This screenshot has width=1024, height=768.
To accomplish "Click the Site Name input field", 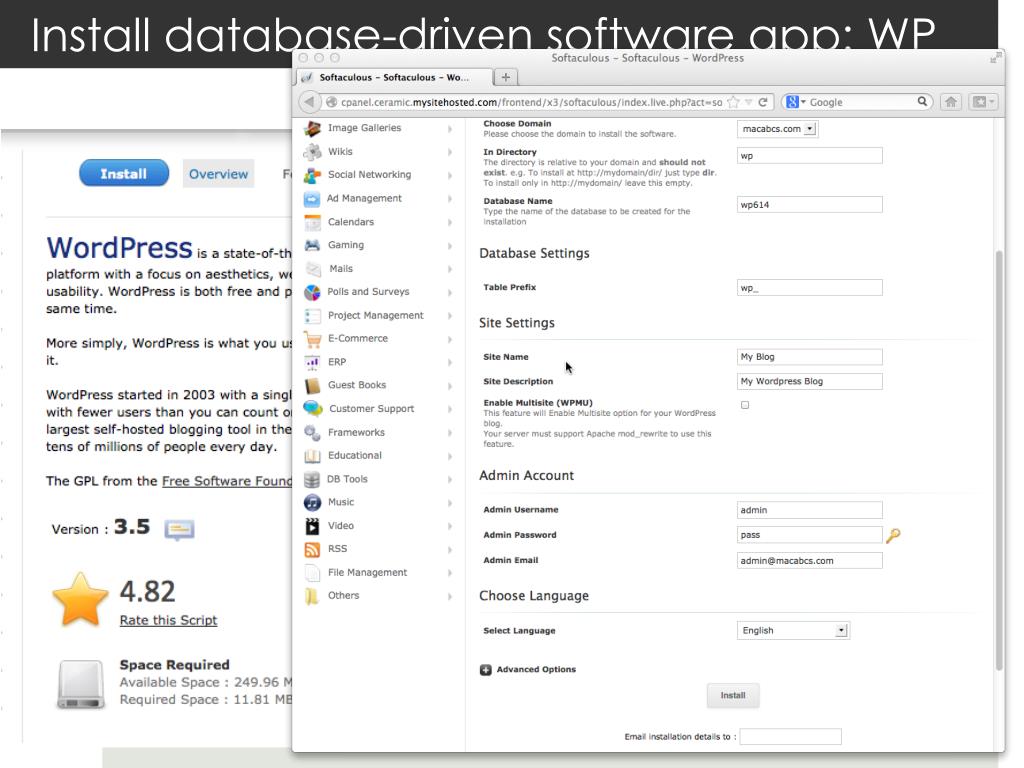I will coord(809,357).
